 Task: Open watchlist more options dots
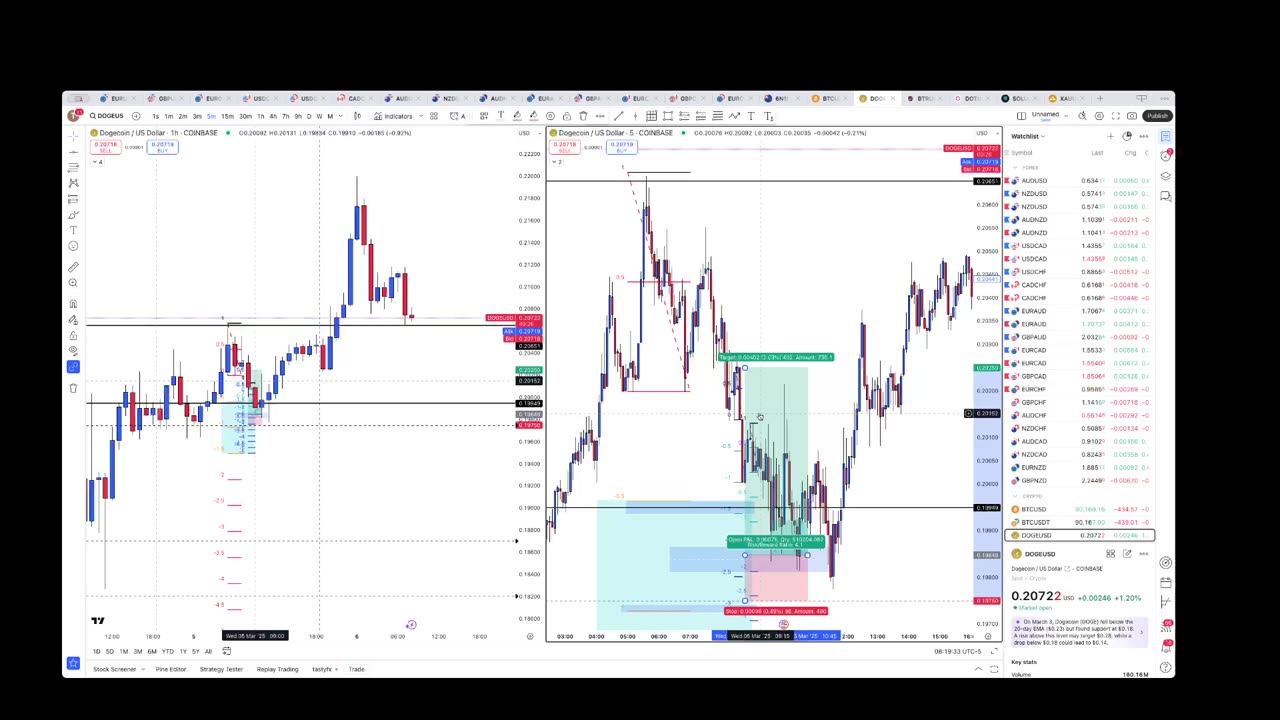pos(1144,136)
